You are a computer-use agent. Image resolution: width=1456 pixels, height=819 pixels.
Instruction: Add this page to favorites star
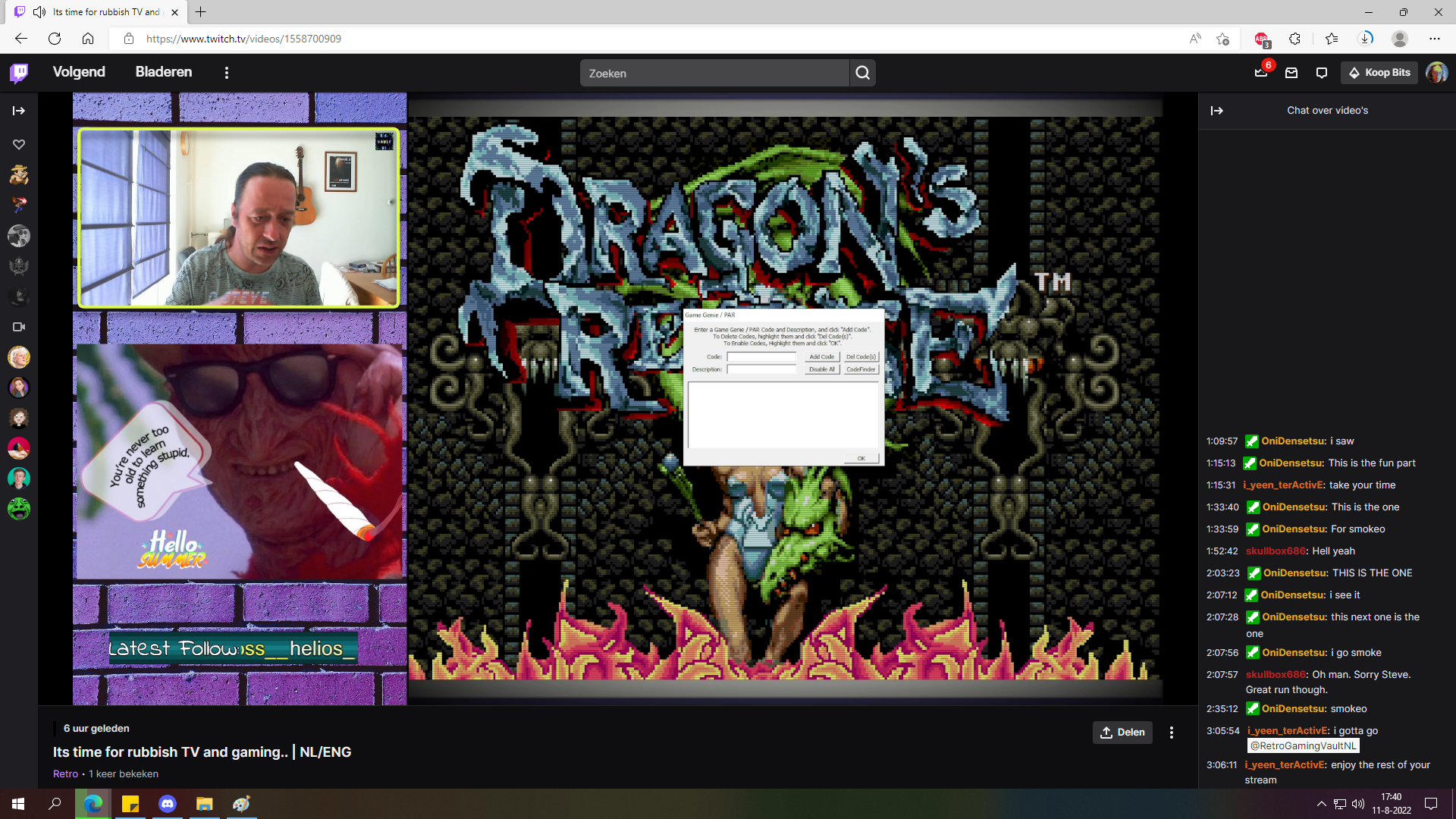tap(1222, 39)
